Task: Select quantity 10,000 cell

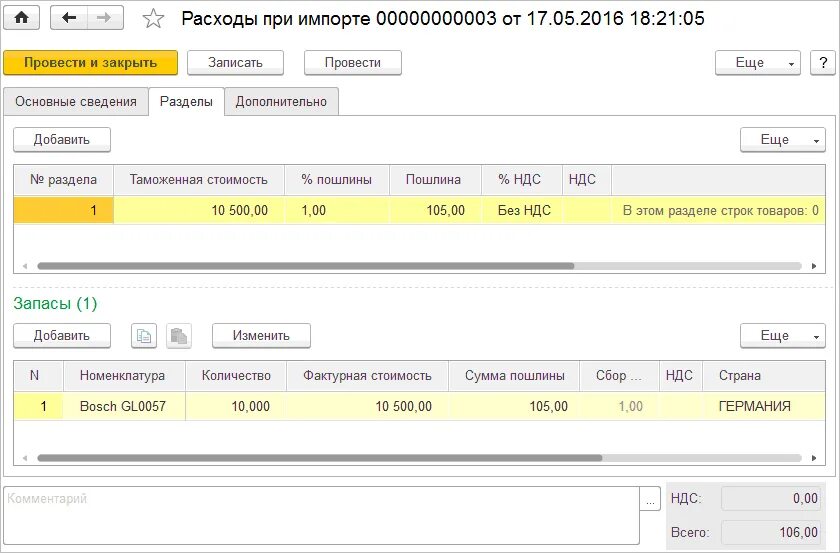Action: 236,407
